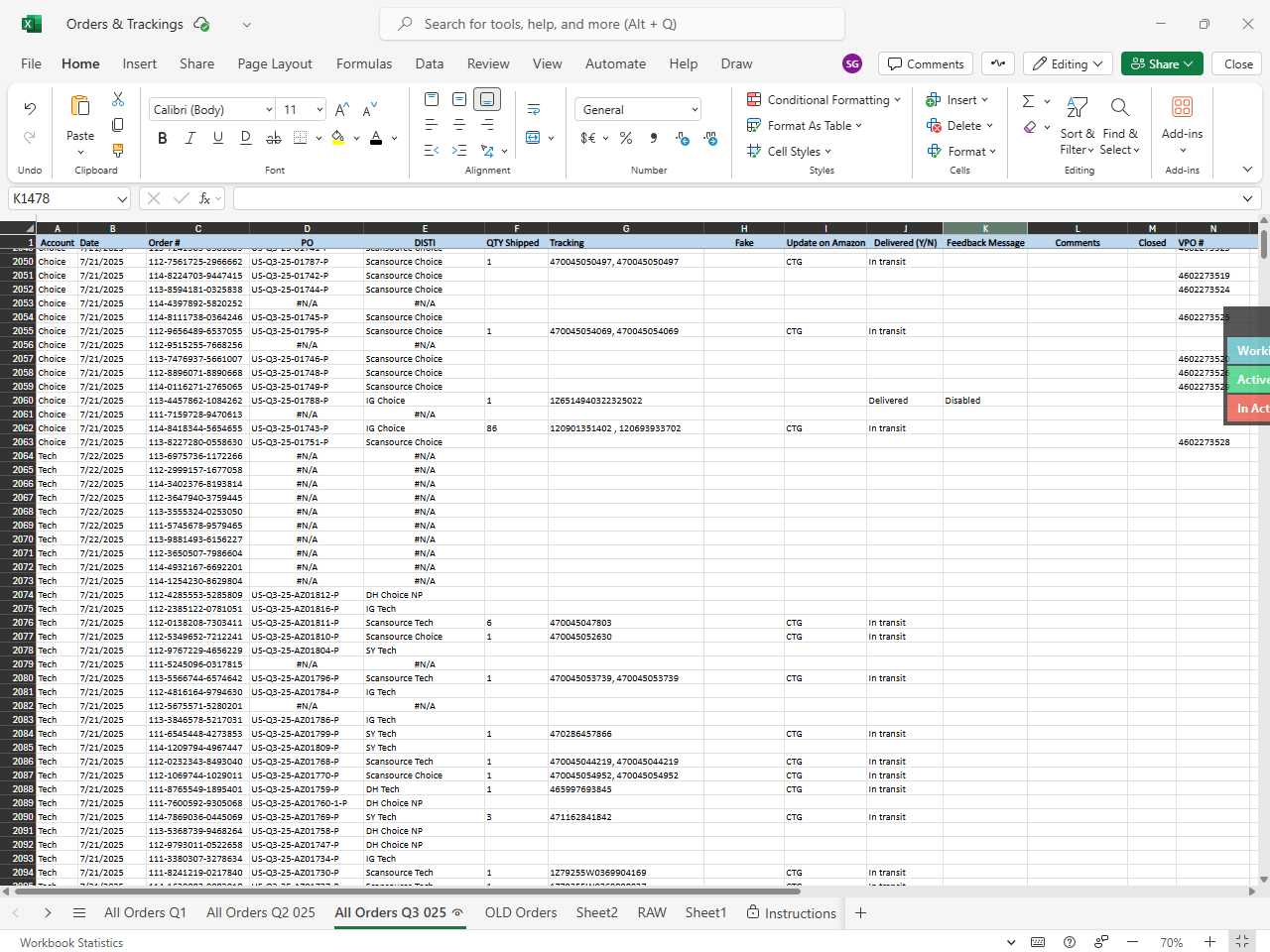Apply the red font color A

tap(376, 138)
